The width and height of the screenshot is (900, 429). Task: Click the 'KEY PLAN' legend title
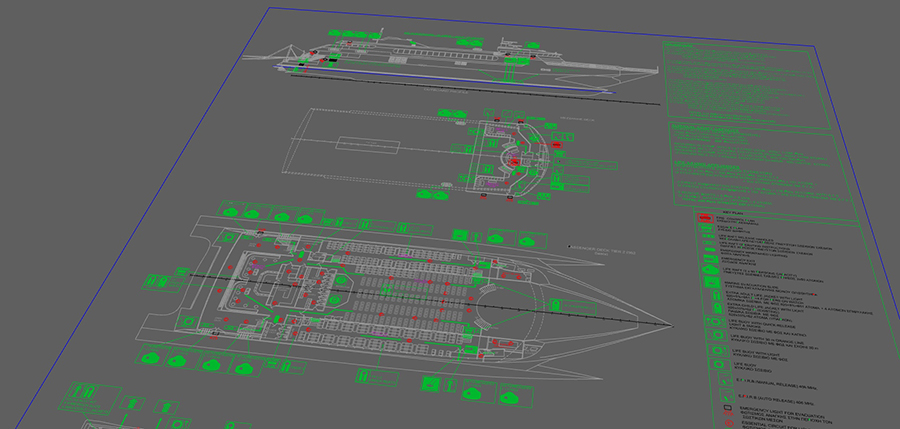733,212
